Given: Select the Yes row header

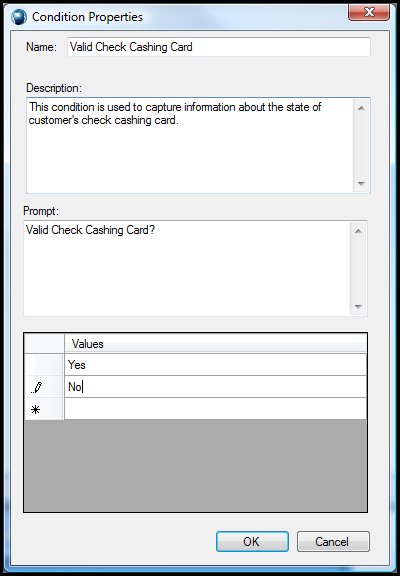Looking at the screenshot, I should coord(44,365).
